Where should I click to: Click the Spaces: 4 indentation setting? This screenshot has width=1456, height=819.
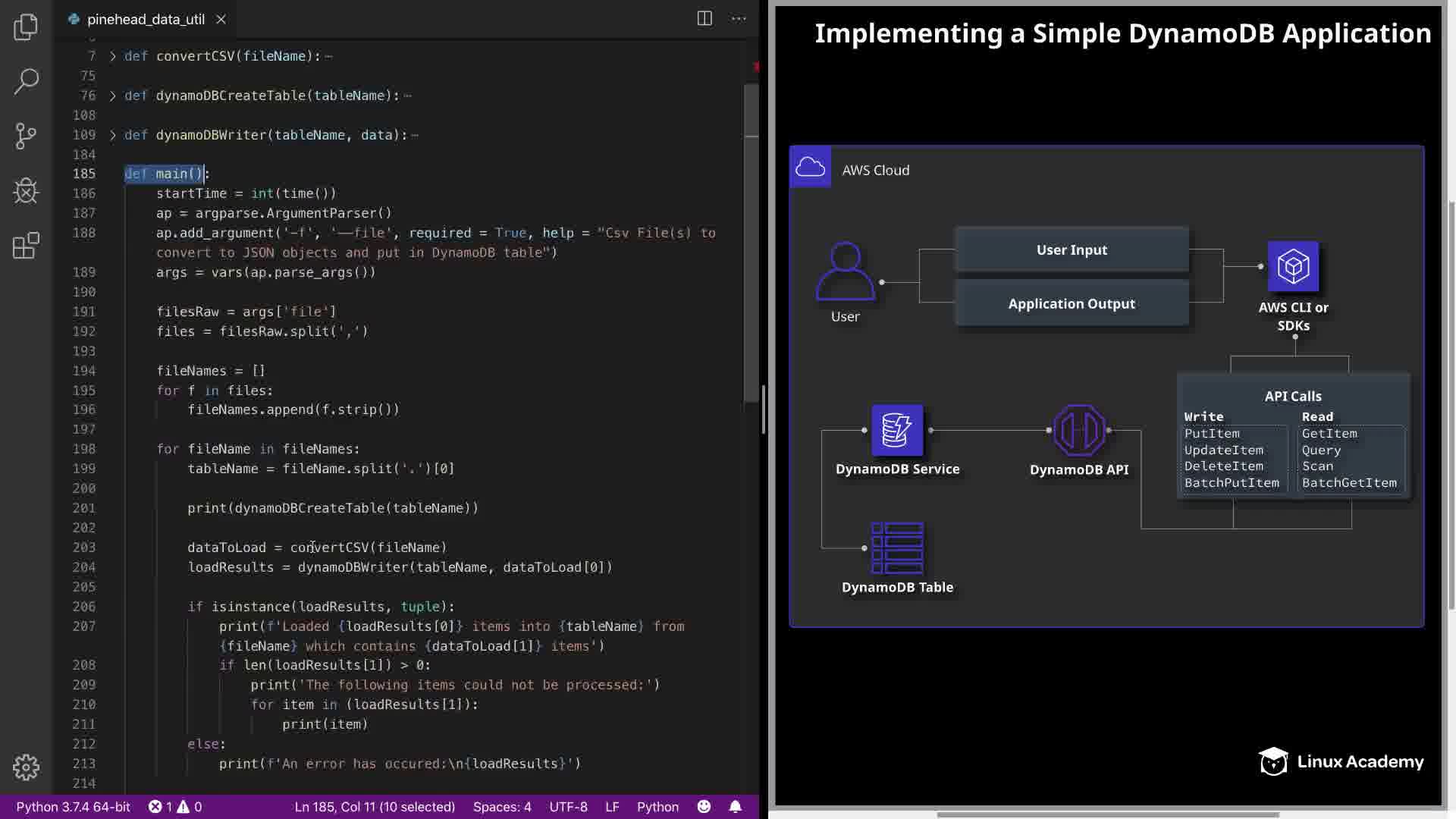[x=501, y=806]
